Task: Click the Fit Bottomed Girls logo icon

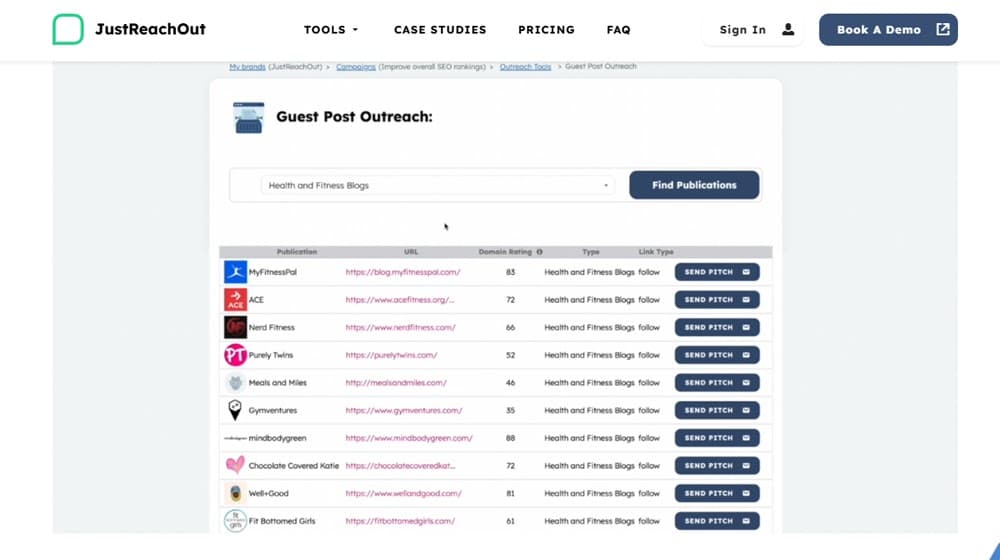Action: pos(235,521)
